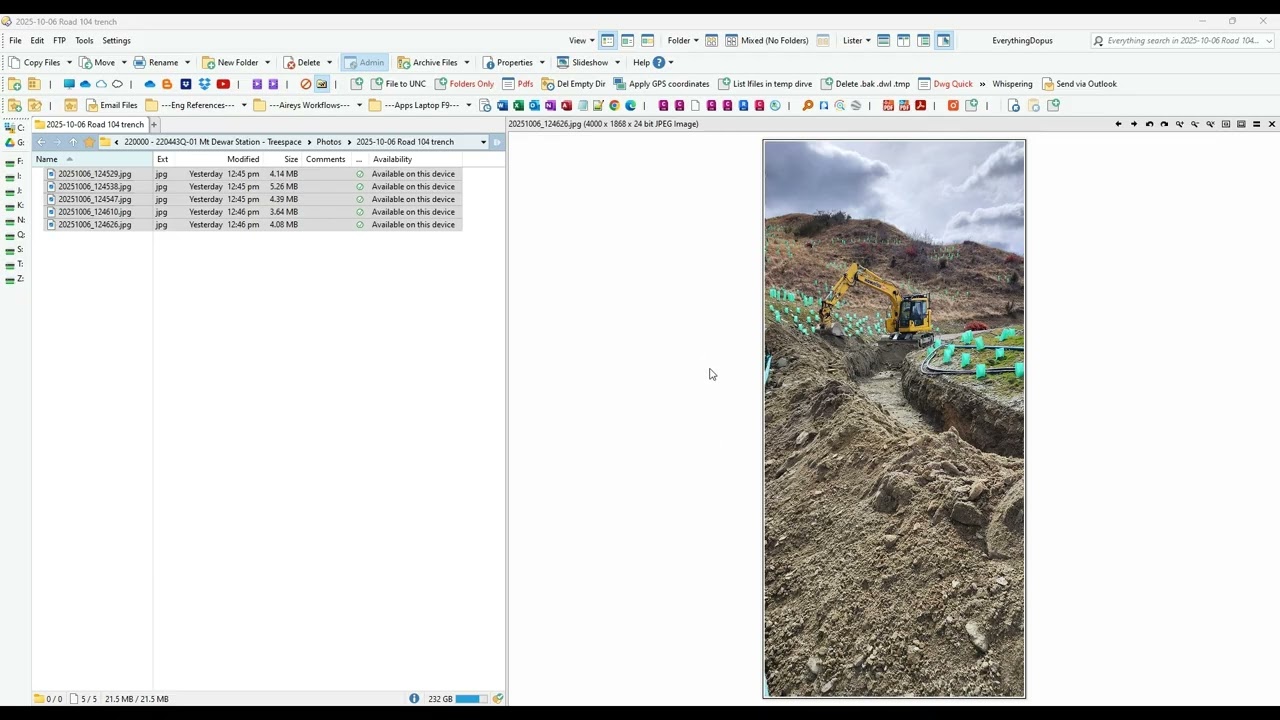
Task: Select file 20251006_124610.jpg
Action: tap(94, 212)
